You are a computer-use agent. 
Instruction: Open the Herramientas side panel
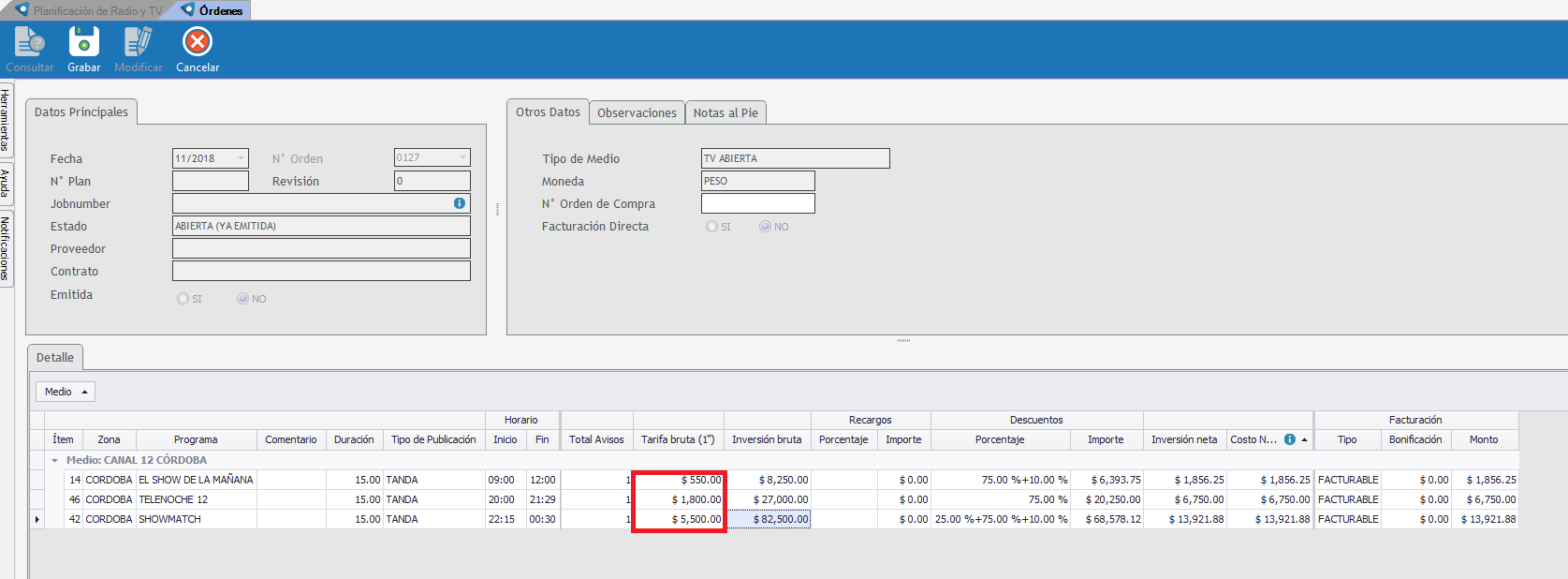point(6,120)
